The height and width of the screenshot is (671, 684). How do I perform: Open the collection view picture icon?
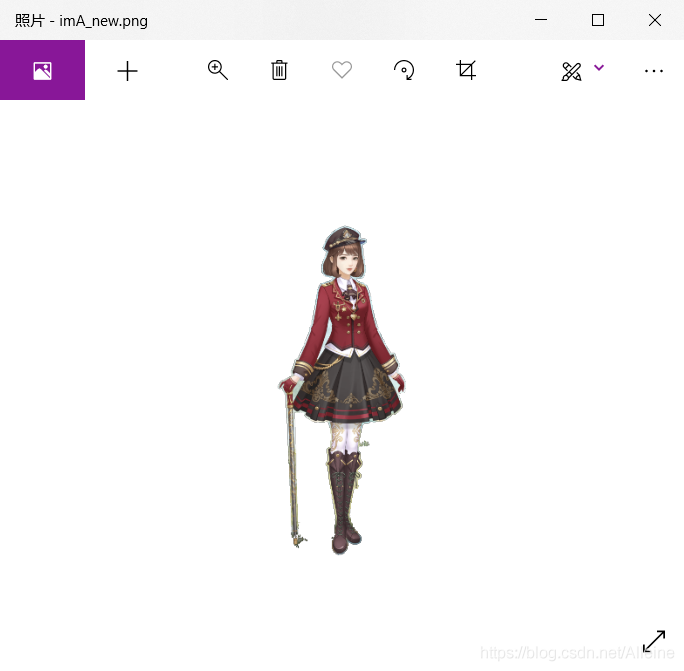[42, 70]
